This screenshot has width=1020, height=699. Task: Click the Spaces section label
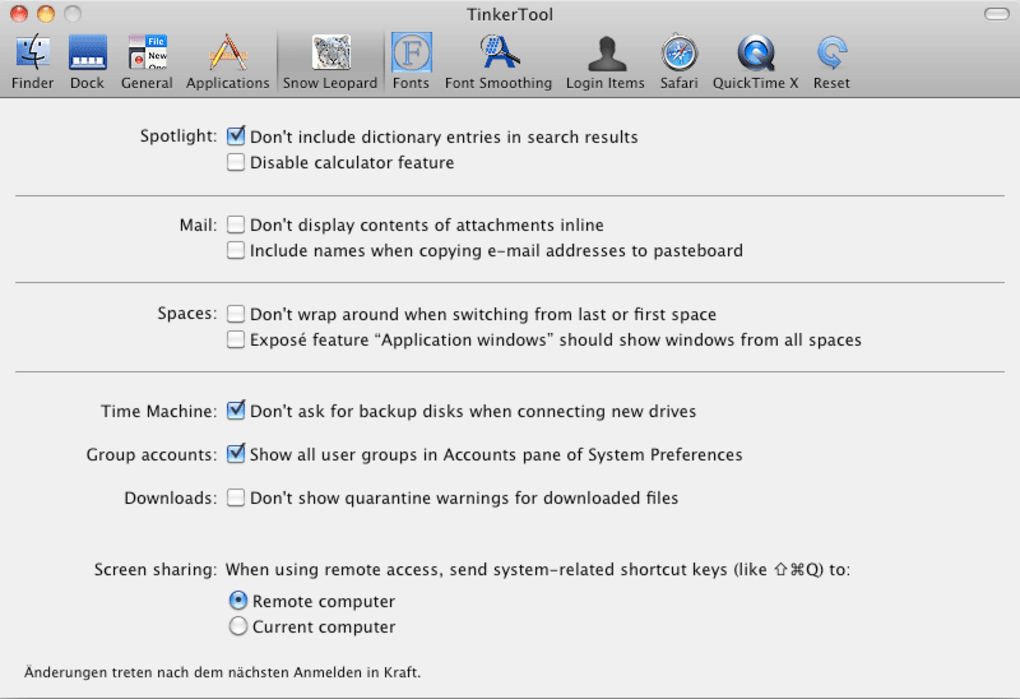click(x=187, y=313)
